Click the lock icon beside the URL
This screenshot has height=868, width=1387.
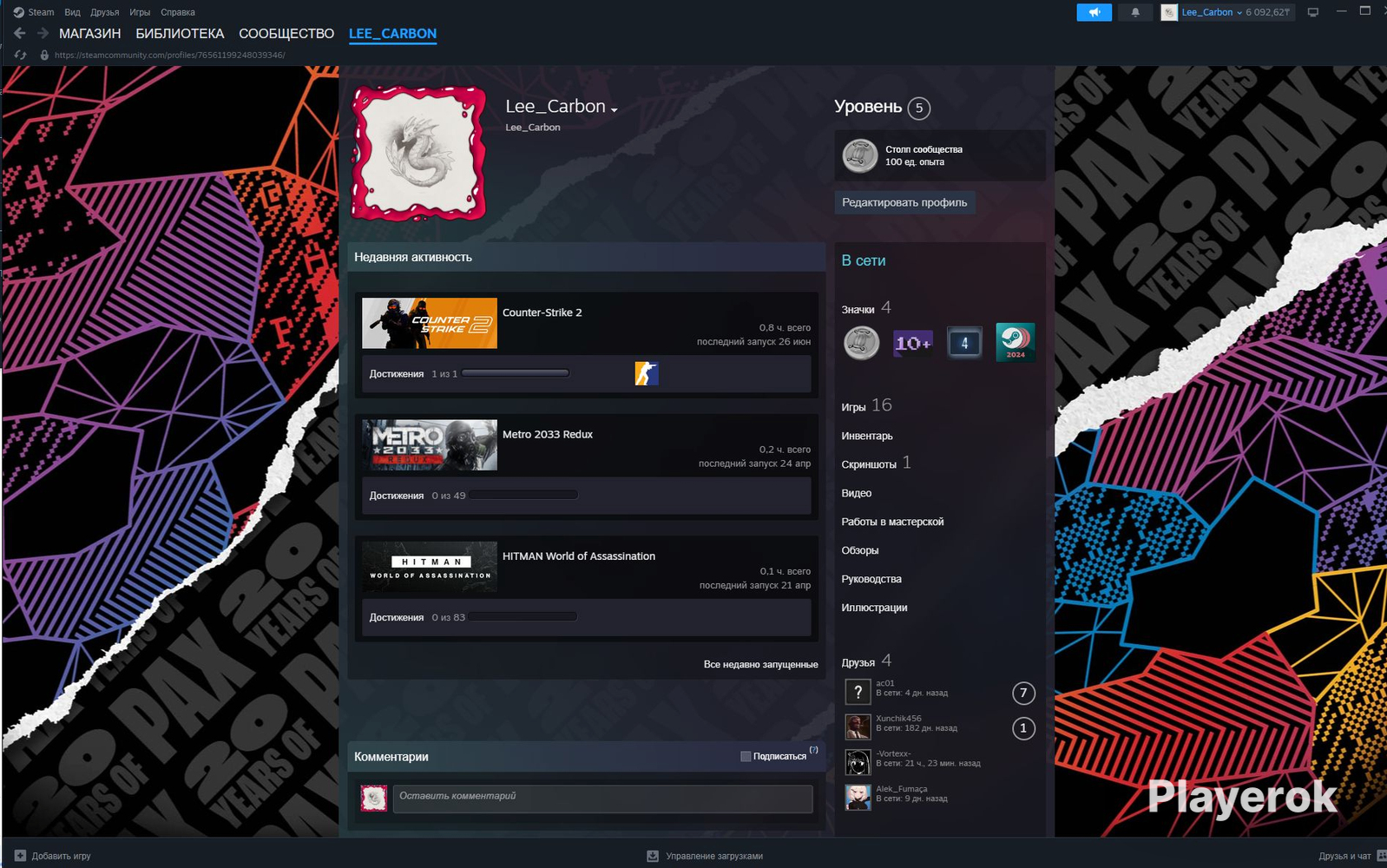point(44,55)
